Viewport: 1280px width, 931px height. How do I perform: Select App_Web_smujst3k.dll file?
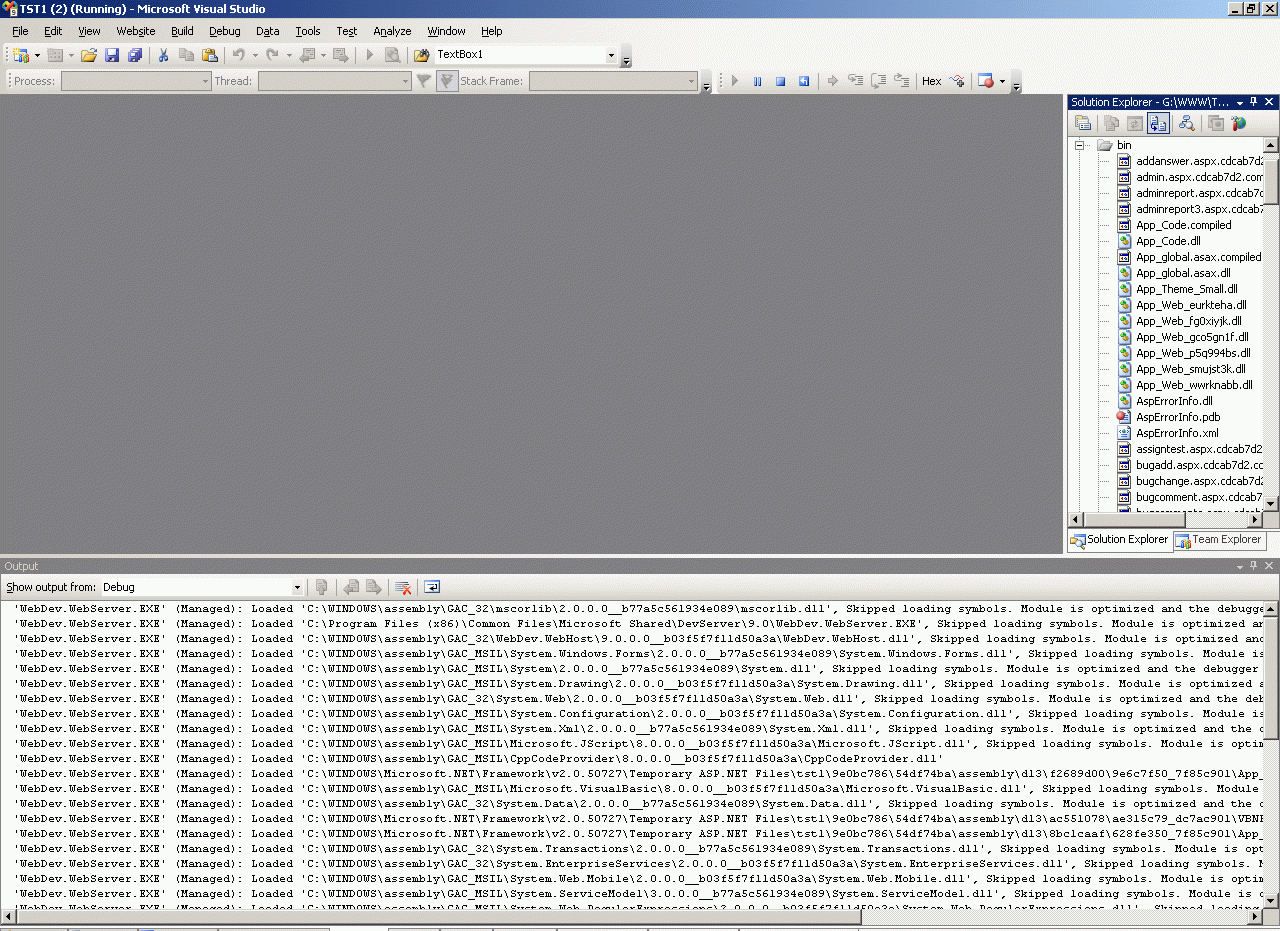(x=1191, y=369)
